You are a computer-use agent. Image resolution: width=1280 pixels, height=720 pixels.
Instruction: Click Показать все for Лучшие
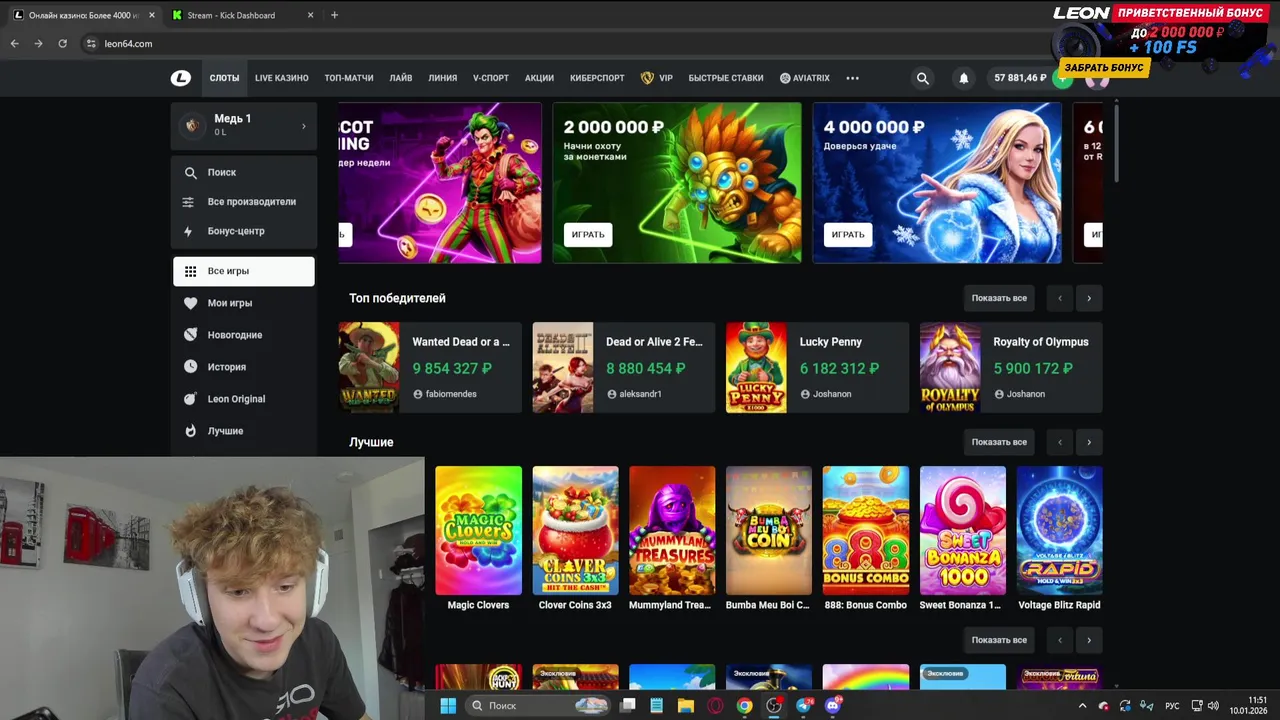pos(999,442)
